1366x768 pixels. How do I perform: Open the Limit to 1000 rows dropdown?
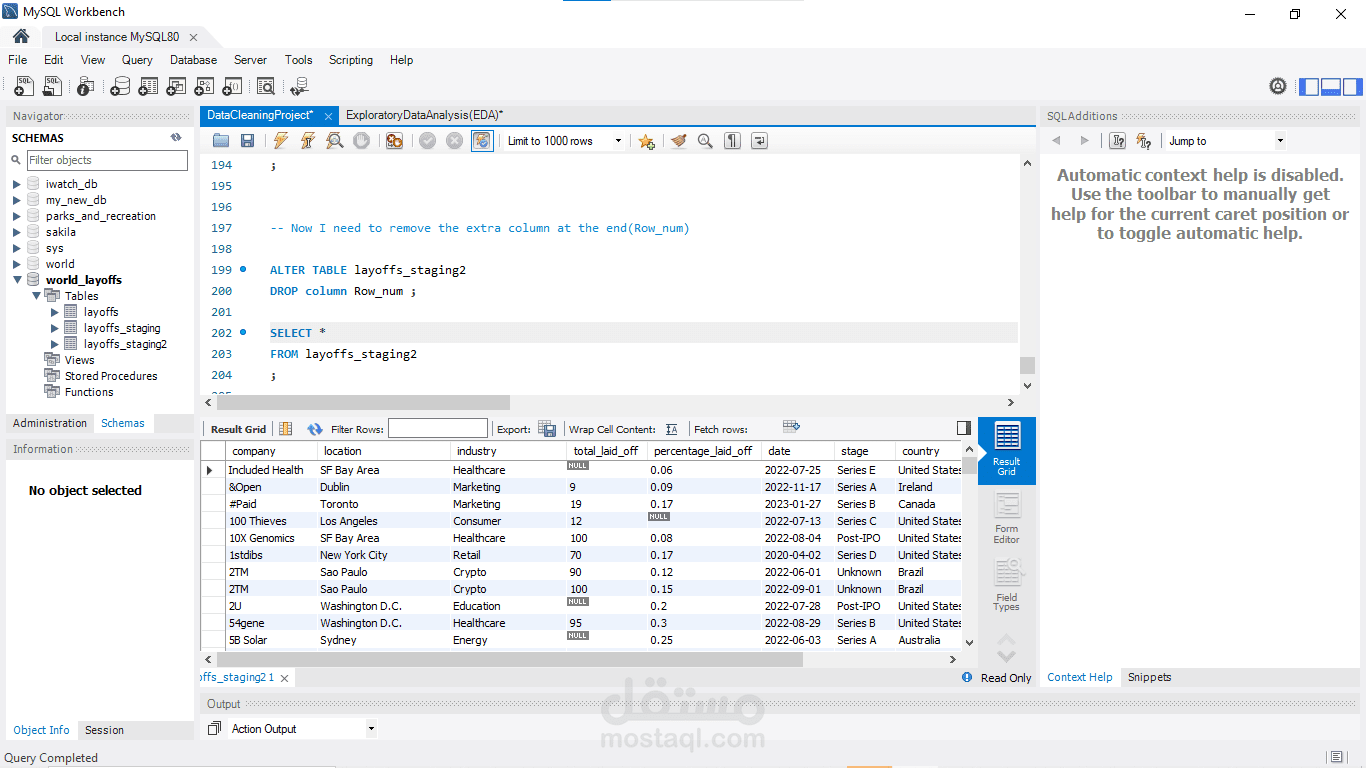[x=619, y=140]
